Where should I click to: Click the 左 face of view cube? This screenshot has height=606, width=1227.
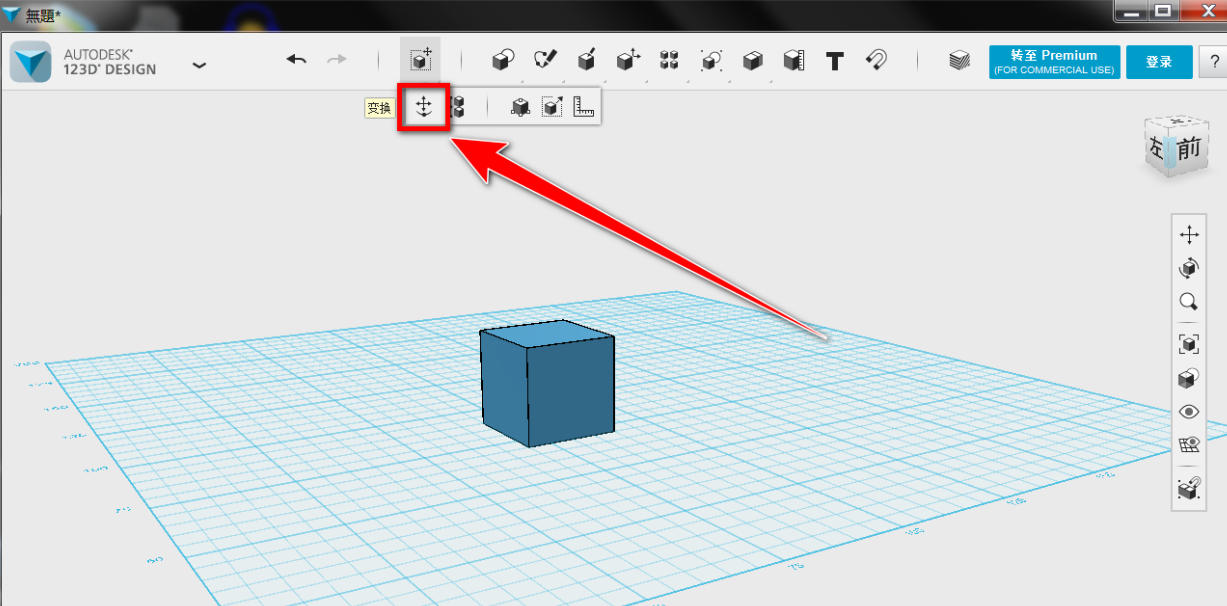(1157, 148)
